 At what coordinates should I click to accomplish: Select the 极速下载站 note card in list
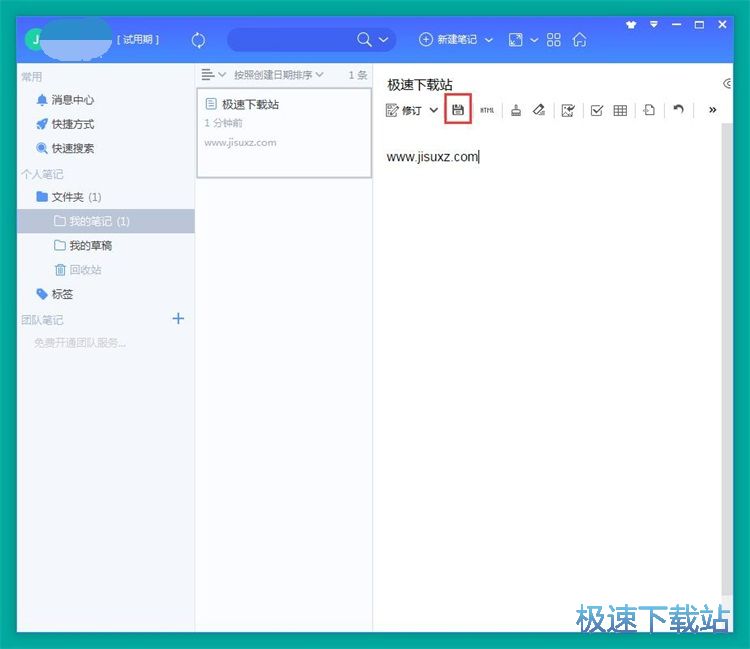tap(284, 133)
